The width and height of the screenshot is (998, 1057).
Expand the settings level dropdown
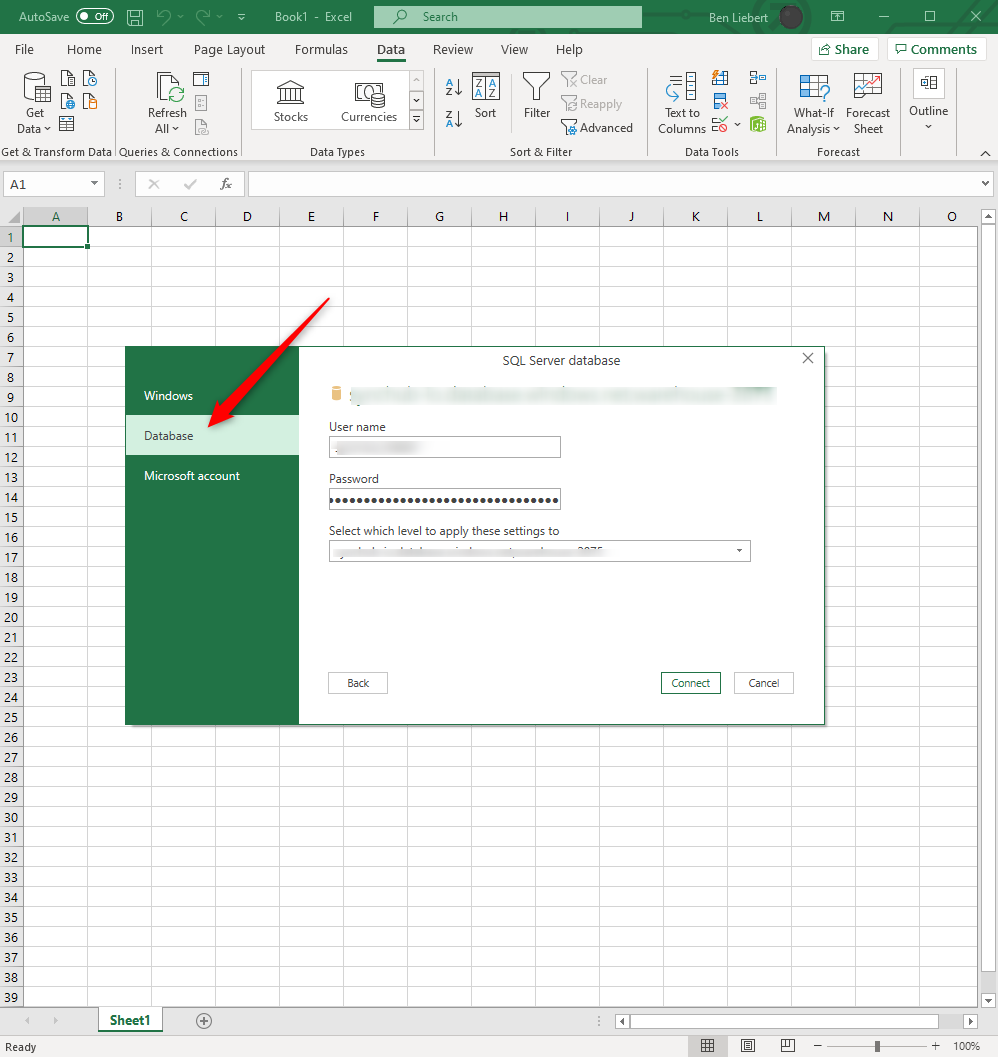coord(739,551)
